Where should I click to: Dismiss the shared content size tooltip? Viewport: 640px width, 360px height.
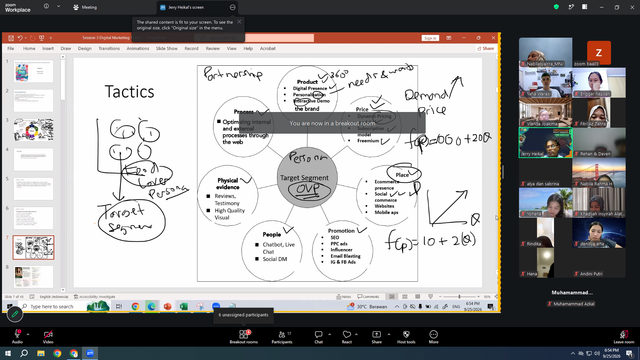239,22
